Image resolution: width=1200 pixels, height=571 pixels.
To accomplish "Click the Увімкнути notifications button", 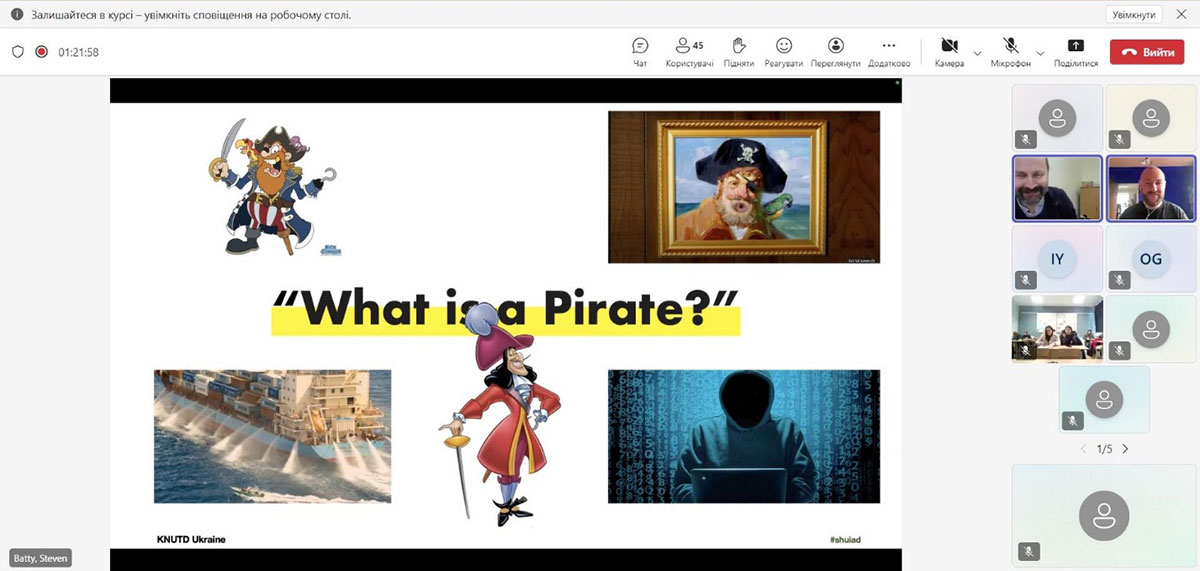I will [1135, 14].
